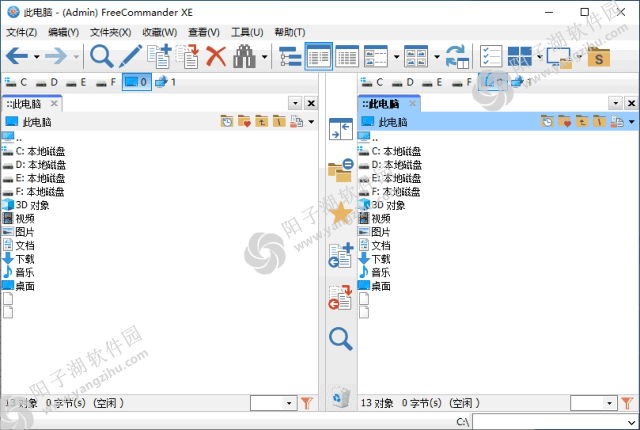Select the details view icon
Image resolution: width=640 pixels, height=430 pixels.
coord(318,56)
